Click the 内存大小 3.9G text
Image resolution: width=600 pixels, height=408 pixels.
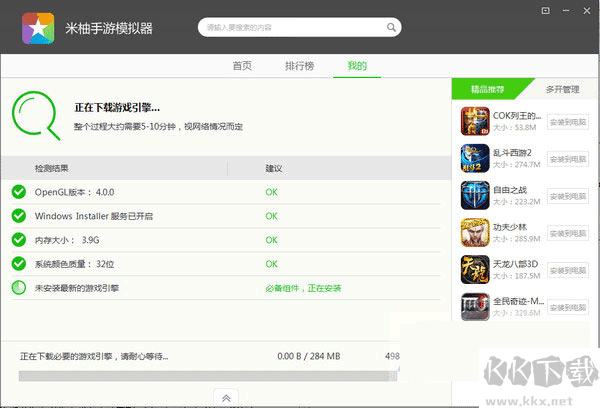tap(67, 240)
